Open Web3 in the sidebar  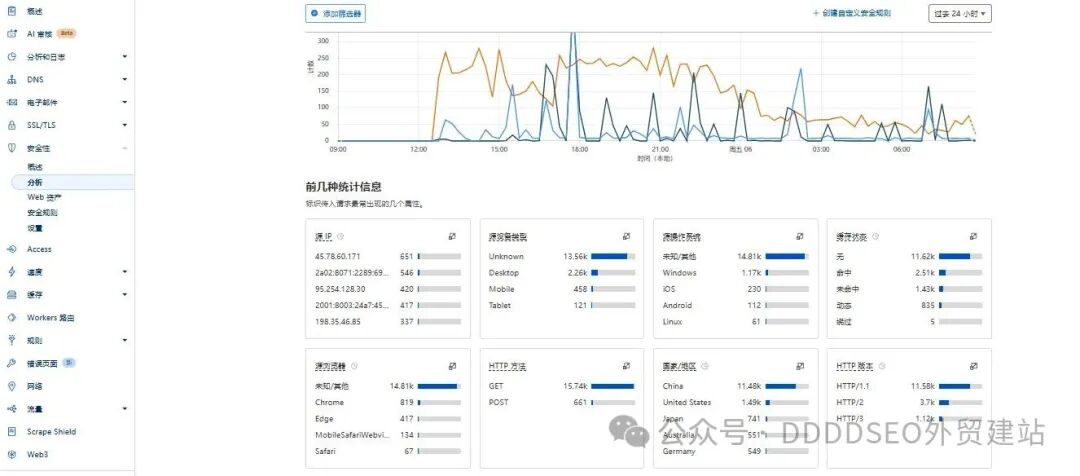point(37,454)
